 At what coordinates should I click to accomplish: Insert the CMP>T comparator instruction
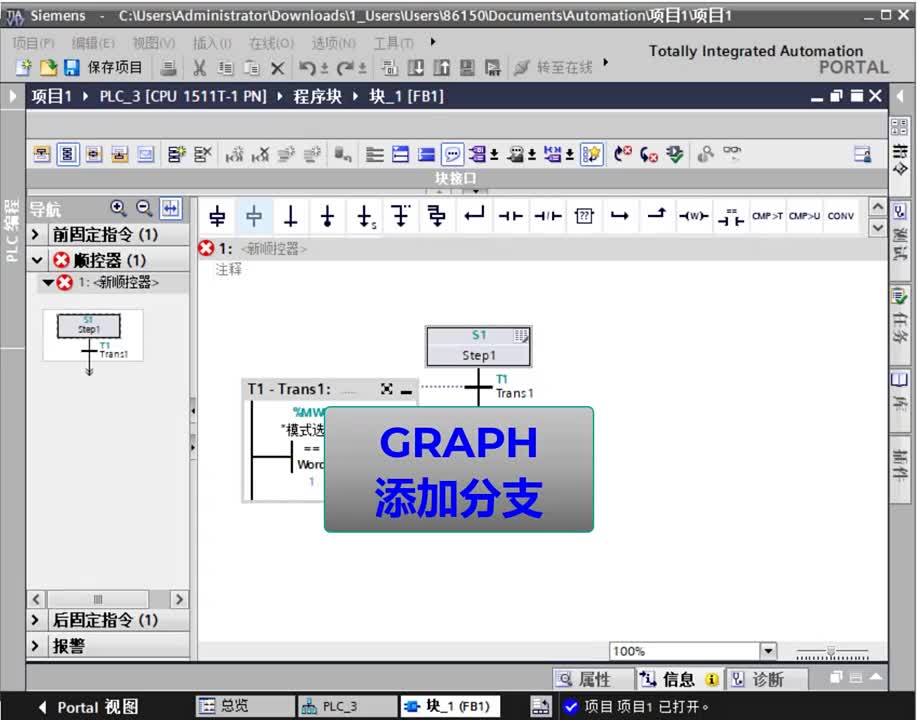[x=768, y=217]
